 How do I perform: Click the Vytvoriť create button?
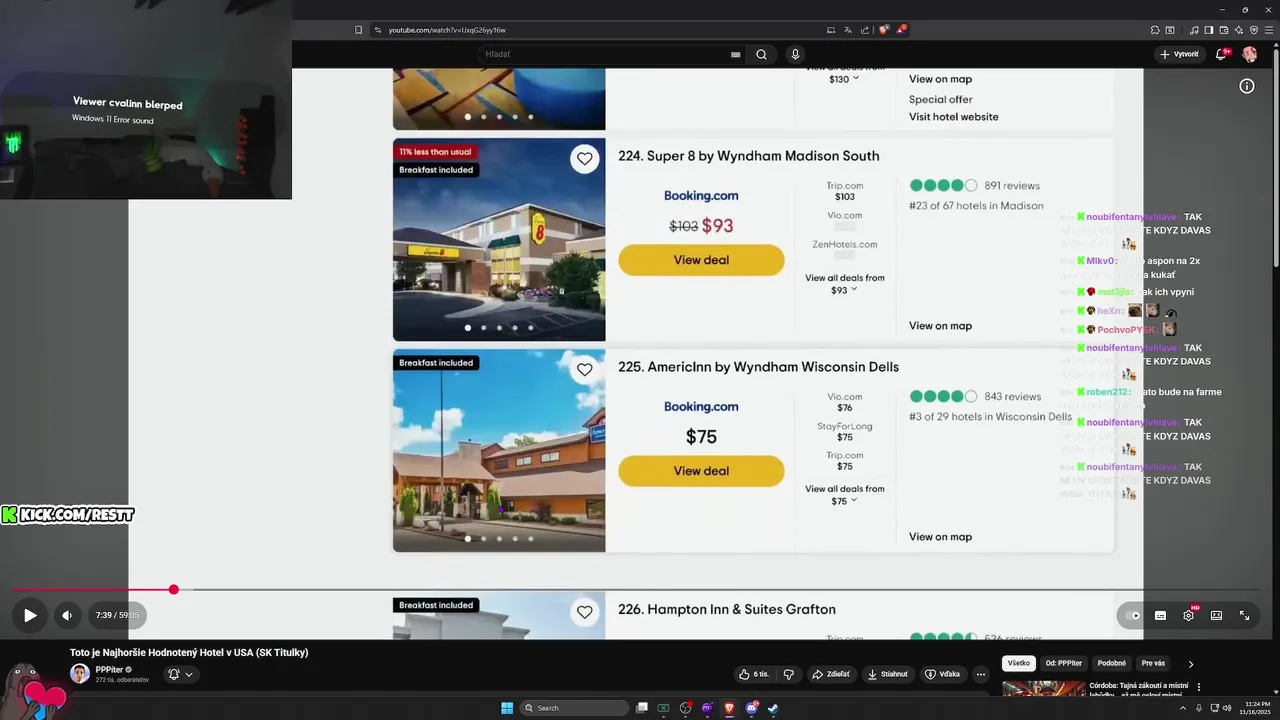coord(1180,54)
